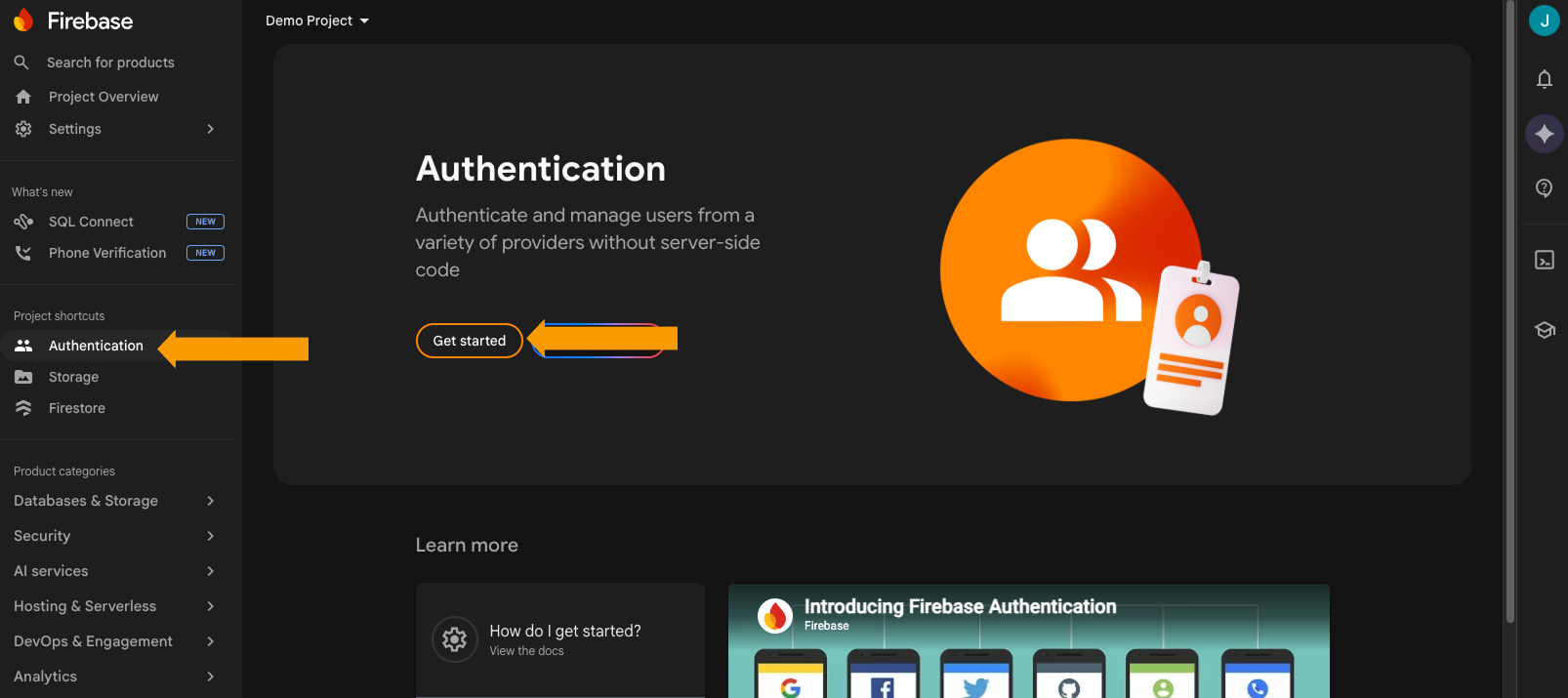
Task: Click the Firebase channel logo in video
Action: click(775, 616)
